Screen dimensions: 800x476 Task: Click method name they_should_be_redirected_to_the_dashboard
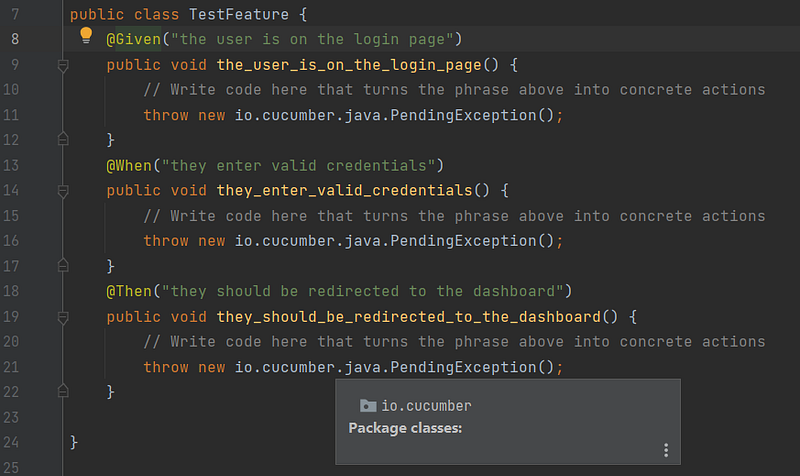coord(409,317)
